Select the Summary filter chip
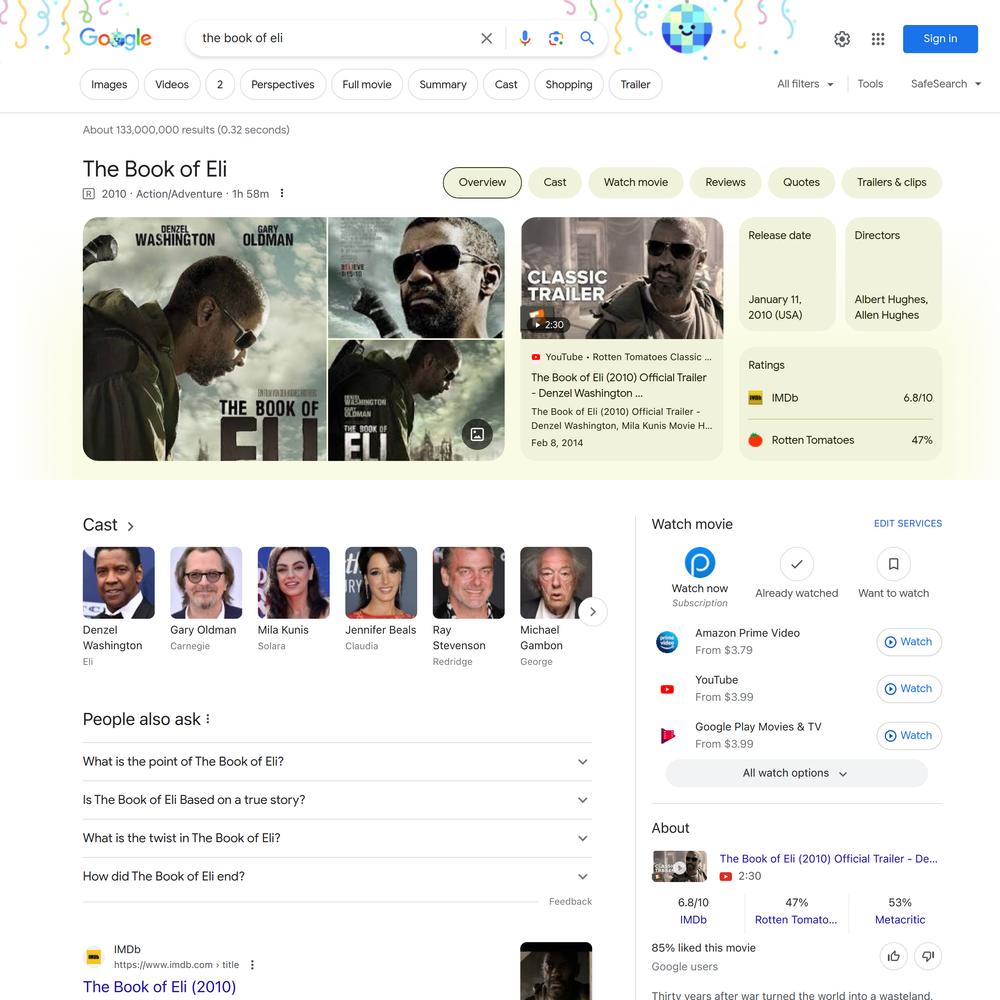1000x1000 pixels. pos(443,84)
